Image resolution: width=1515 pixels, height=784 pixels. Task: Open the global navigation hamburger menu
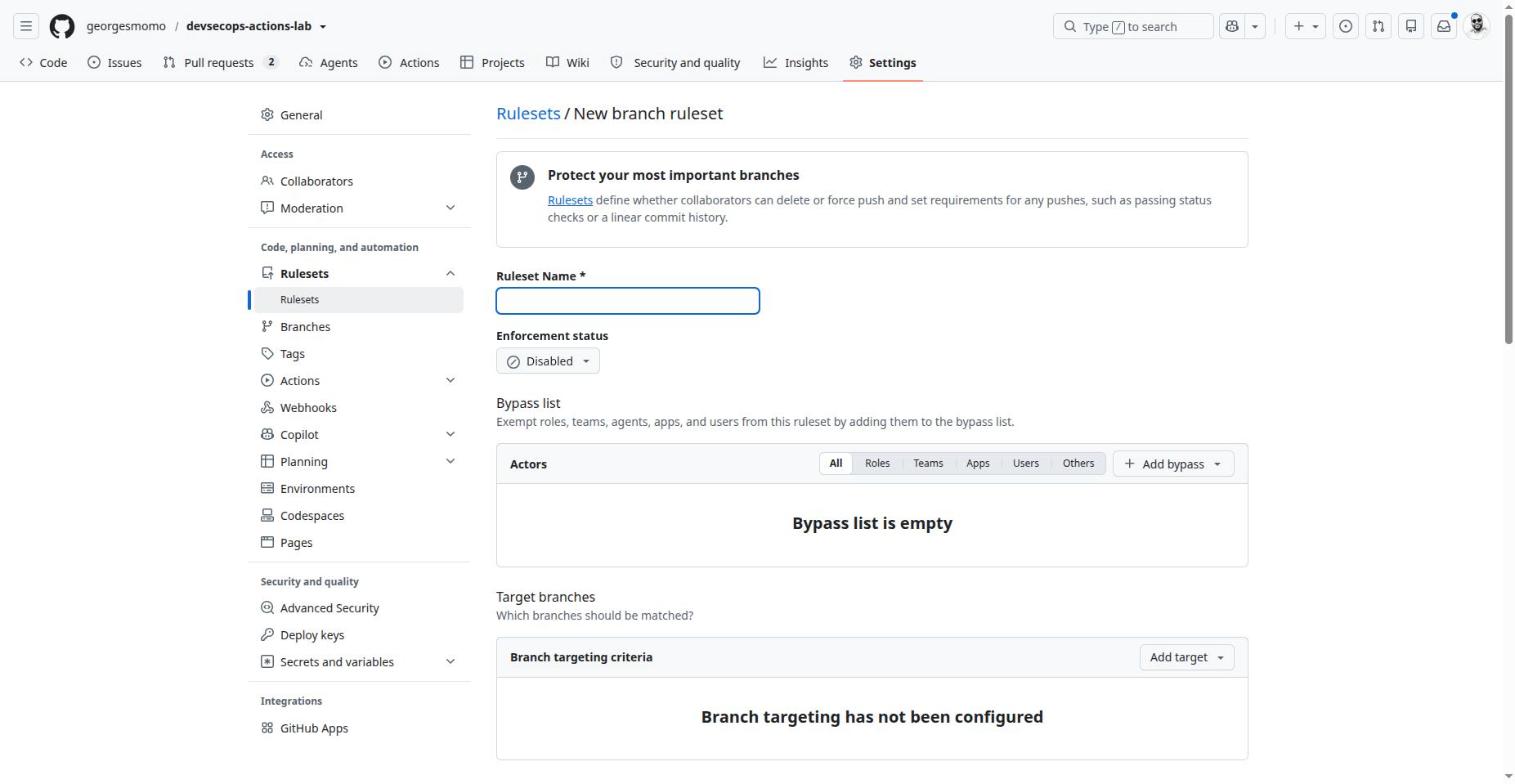(26, 26)
